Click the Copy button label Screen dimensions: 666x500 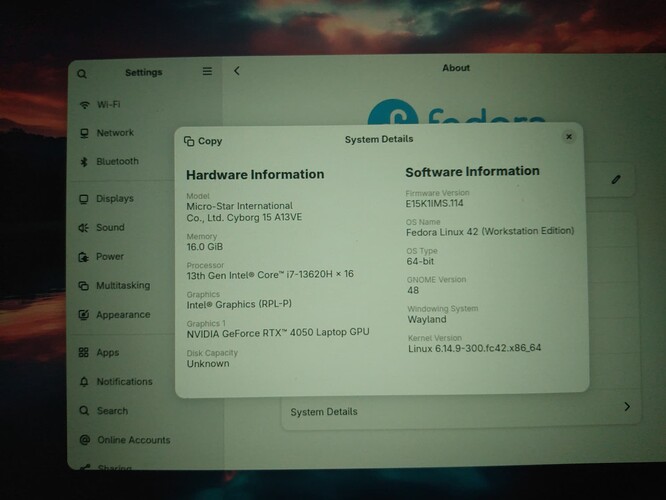coord(210,141)
